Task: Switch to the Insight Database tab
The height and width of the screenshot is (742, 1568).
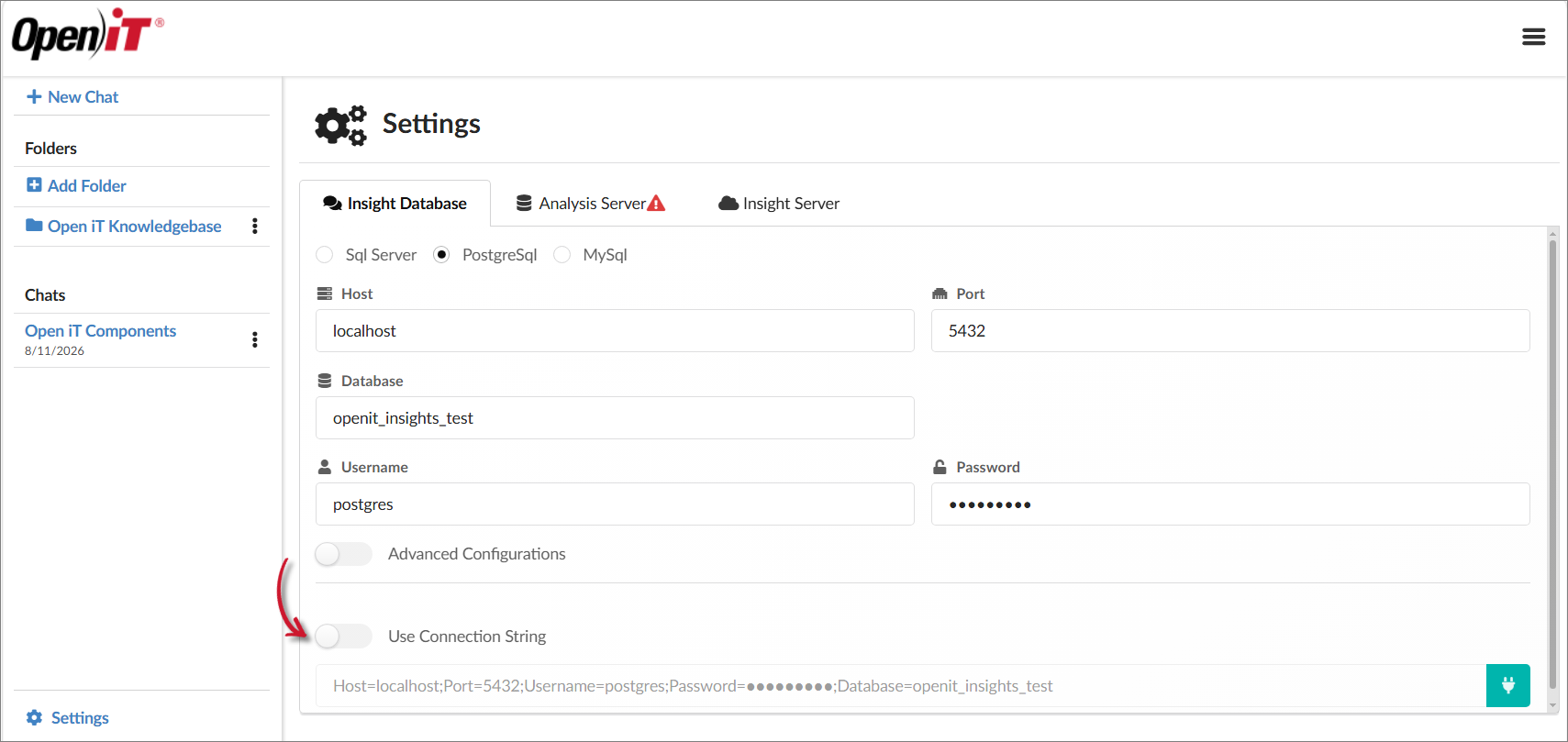Action: (395, 203)
